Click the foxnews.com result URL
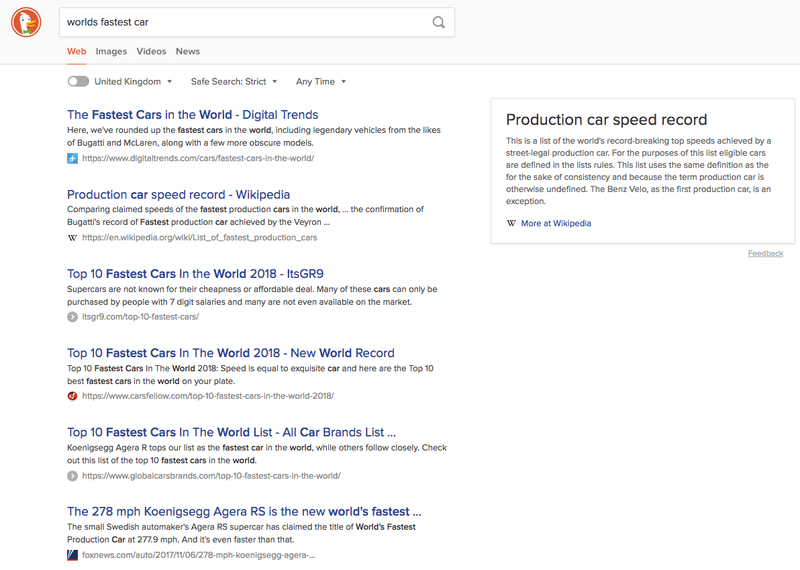The height and width of the screenshot is (570, 800). 198,555
